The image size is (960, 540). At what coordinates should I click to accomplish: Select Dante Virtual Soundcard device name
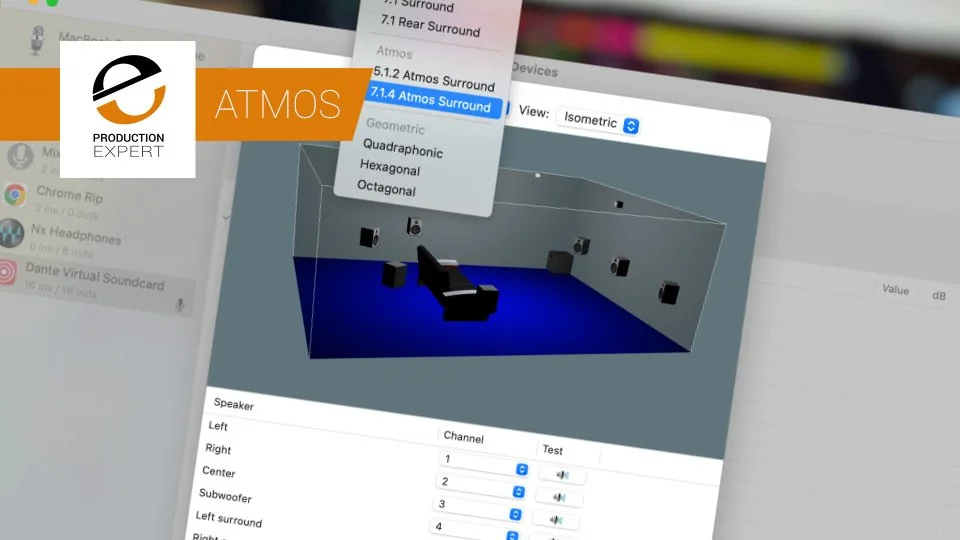(95, 276)
